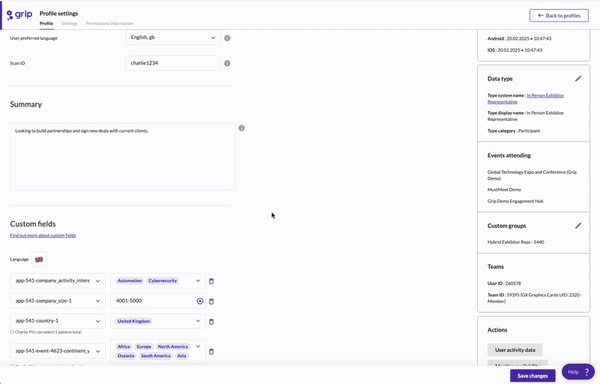Screen dimensions: 600x384
Task: Click the info icon beside Summary box
Action: [x=241, y=128]
